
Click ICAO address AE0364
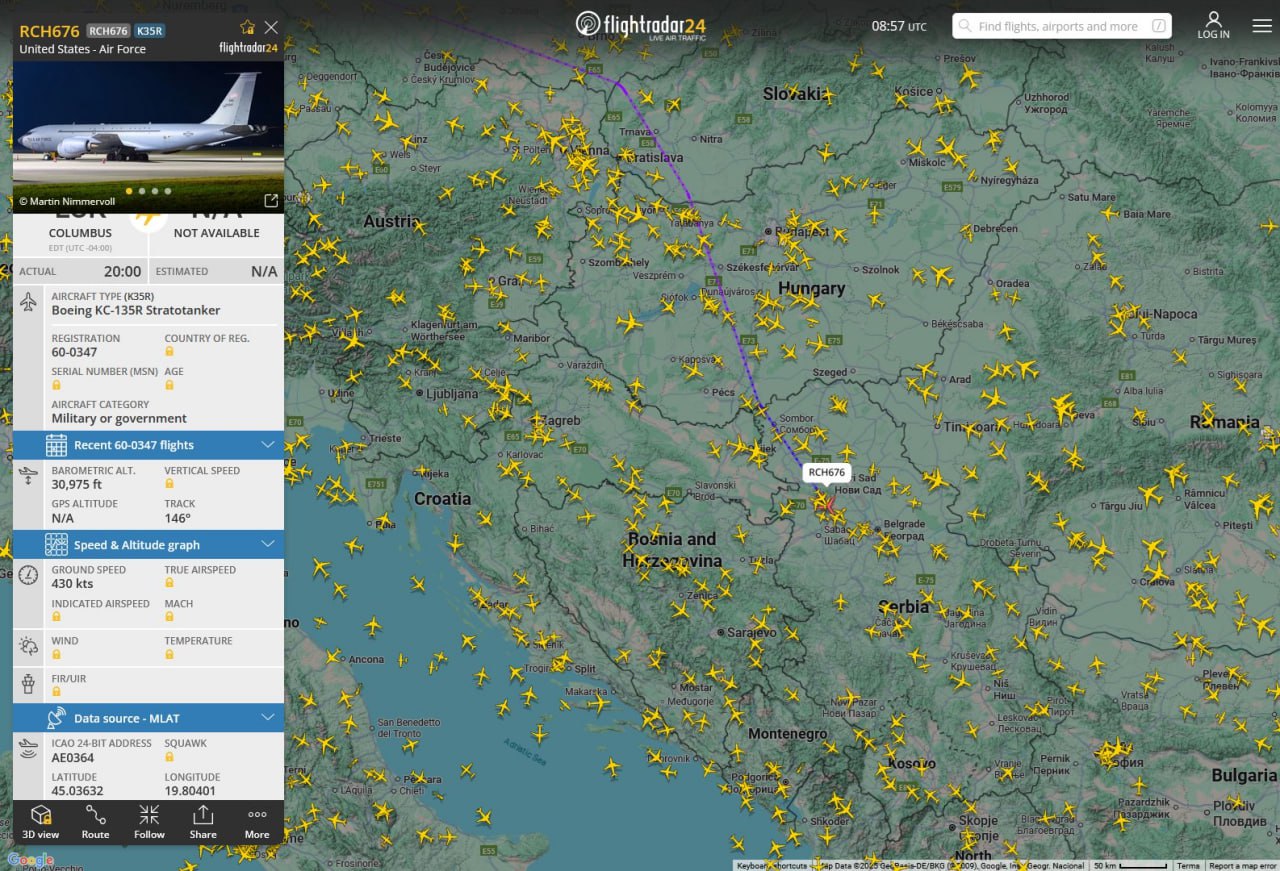click(73, 757)
